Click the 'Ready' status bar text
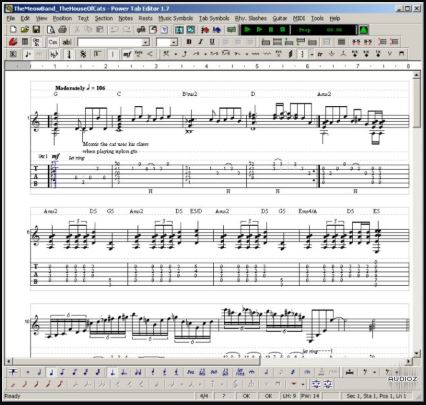The height and width of the screenshot is (405, 426). coord(12,396)
